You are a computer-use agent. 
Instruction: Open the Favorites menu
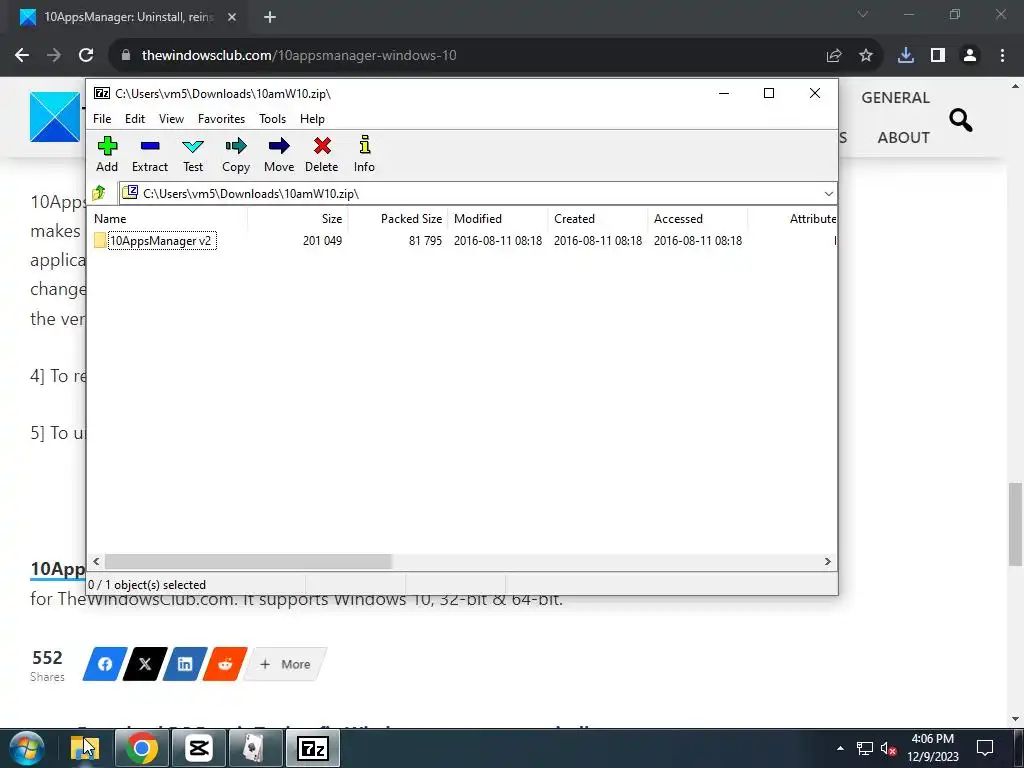coord(221,119)
